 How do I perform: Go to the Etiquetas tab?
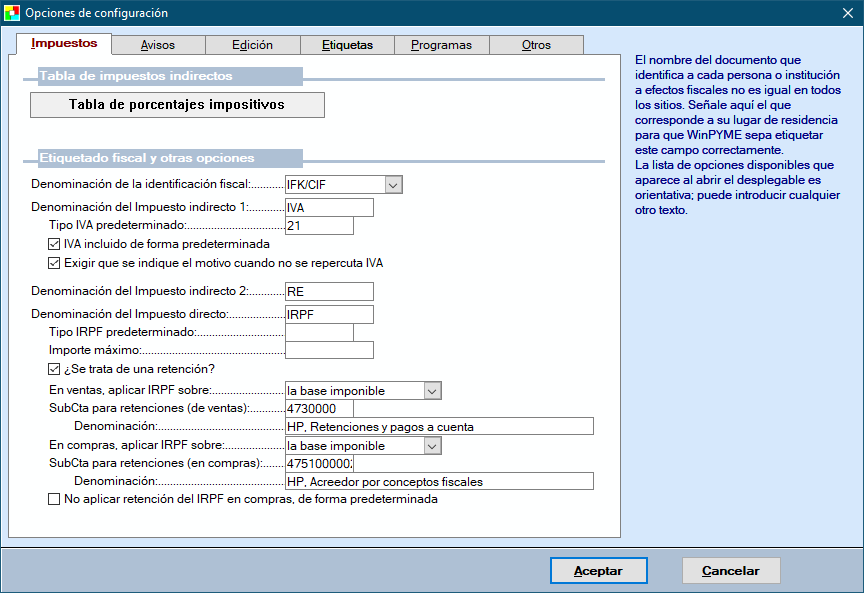click(347, 45)
